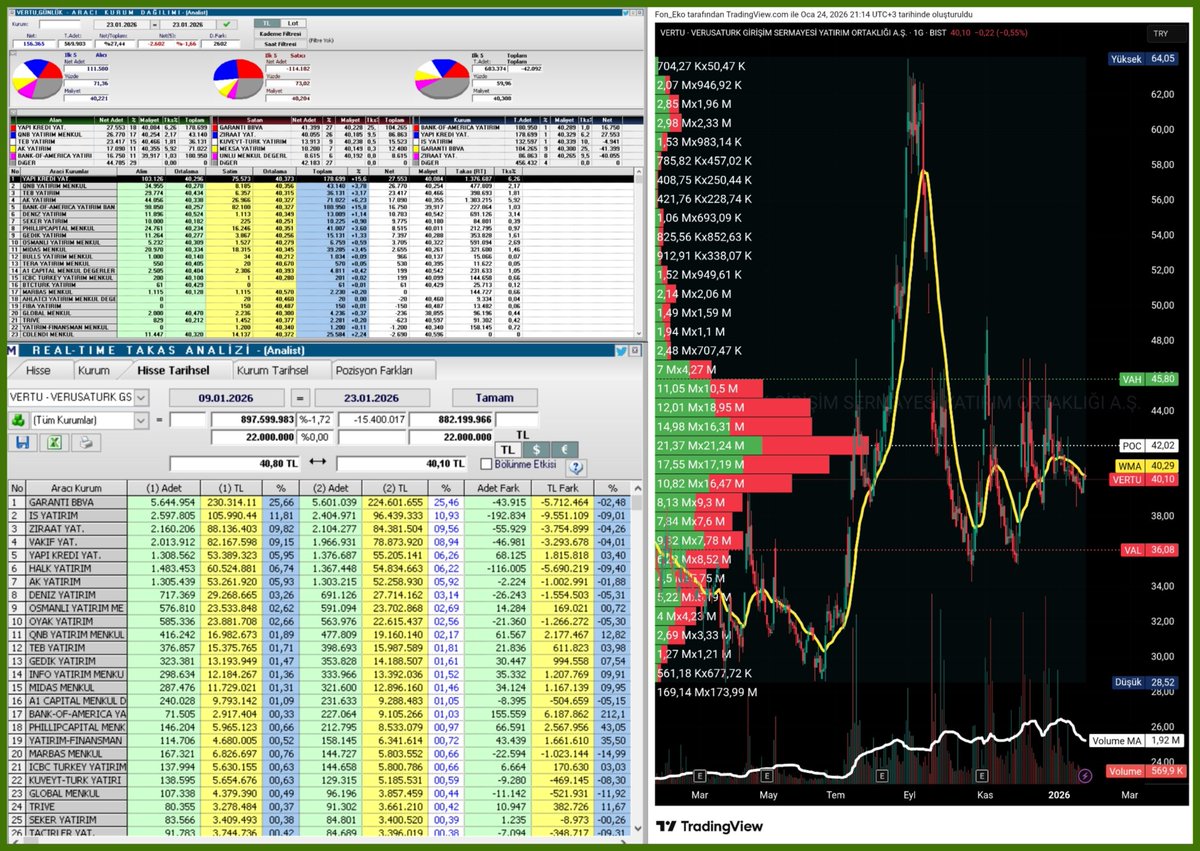Viewport: 1200px width, 851px height.
Task: Click the WMA 40,29 label on chart
Action: point(1147,466)
